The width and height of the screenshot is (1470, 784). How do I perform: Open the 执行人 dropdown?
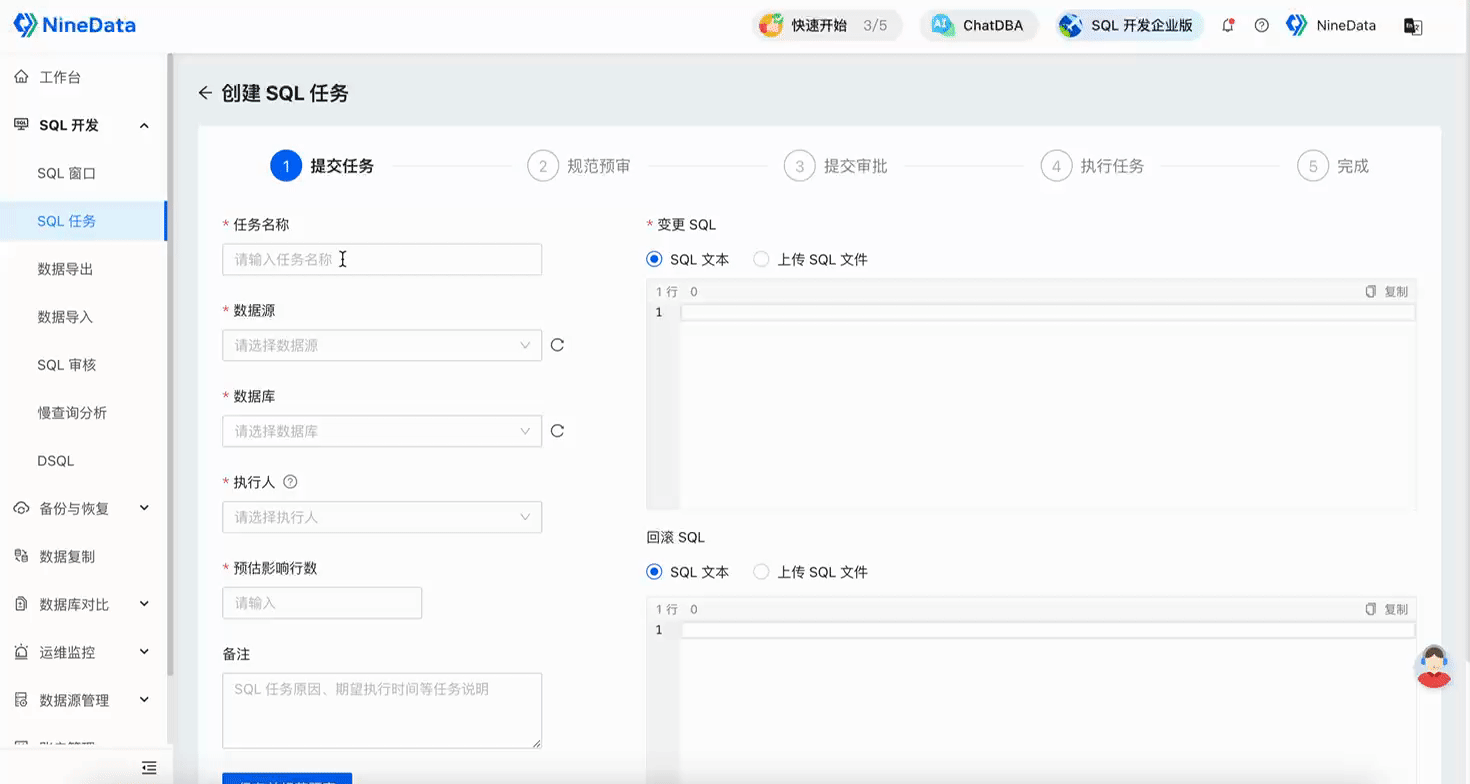(382, 517)
